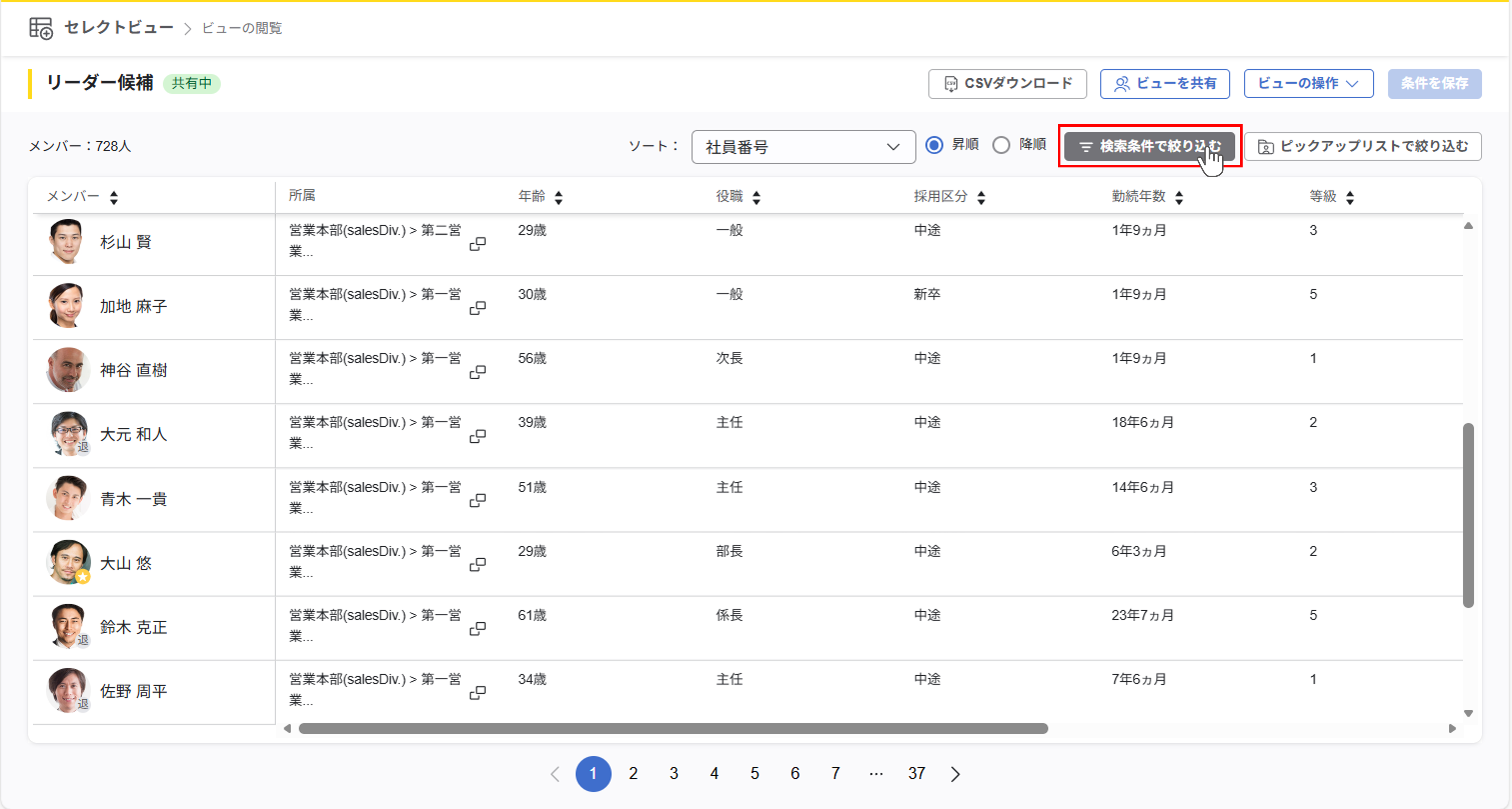
Task: Click the horizontal table scrollbar
Action: 672,729
